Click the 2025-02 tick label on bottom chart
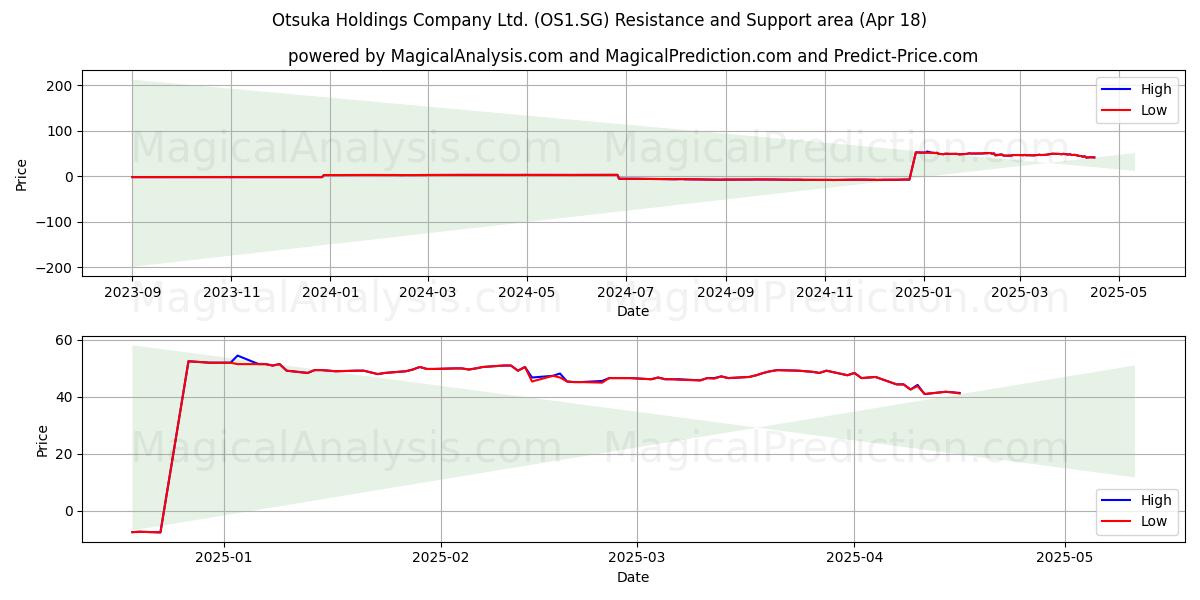1200x600 pixels. pos(441,559)
